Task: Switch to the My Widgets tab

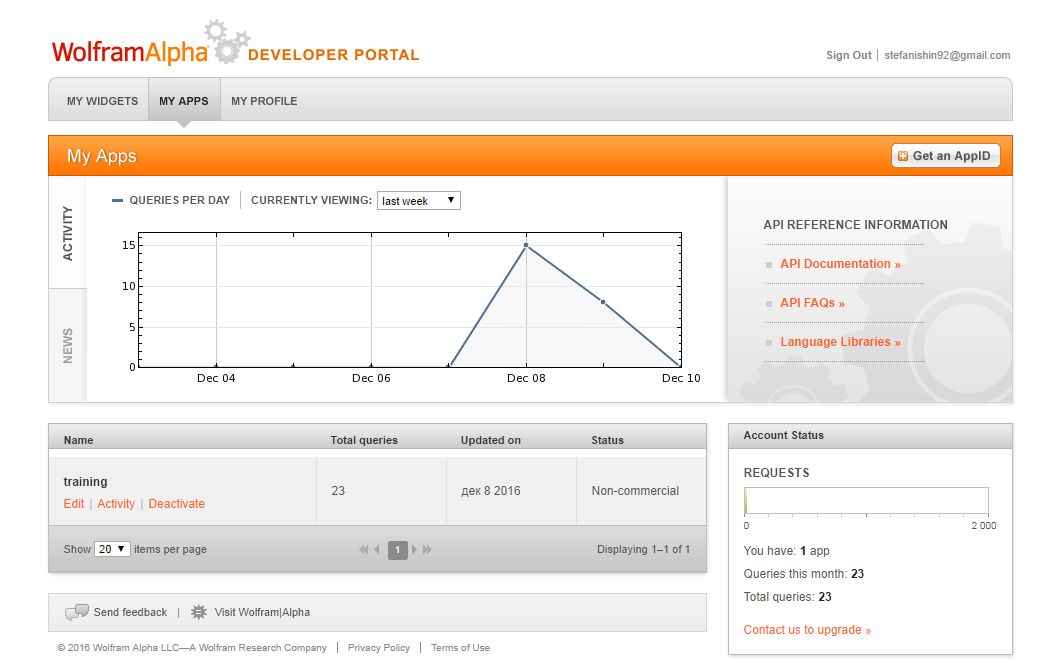Action: click(x=102, y=101)
